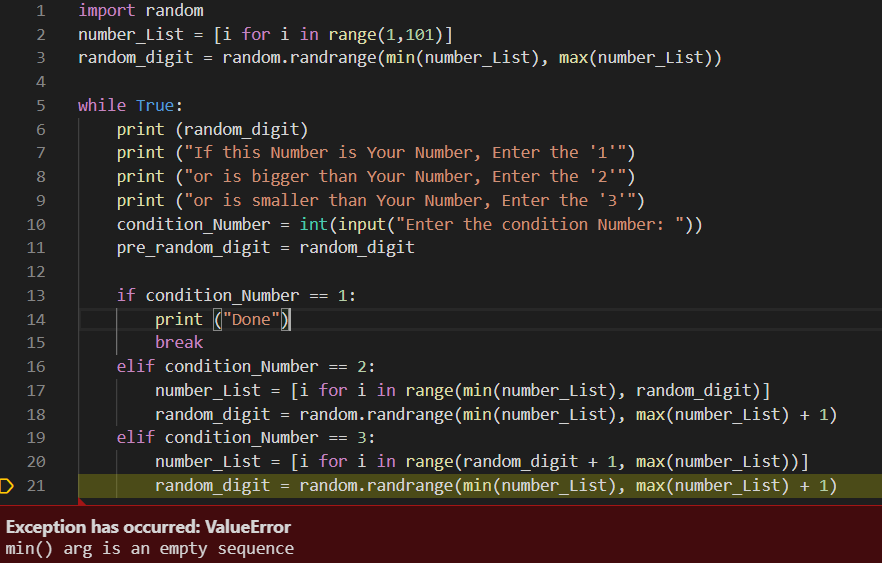Click line number 16 in the gutter

pyautogui.click(x=36, y=367)
